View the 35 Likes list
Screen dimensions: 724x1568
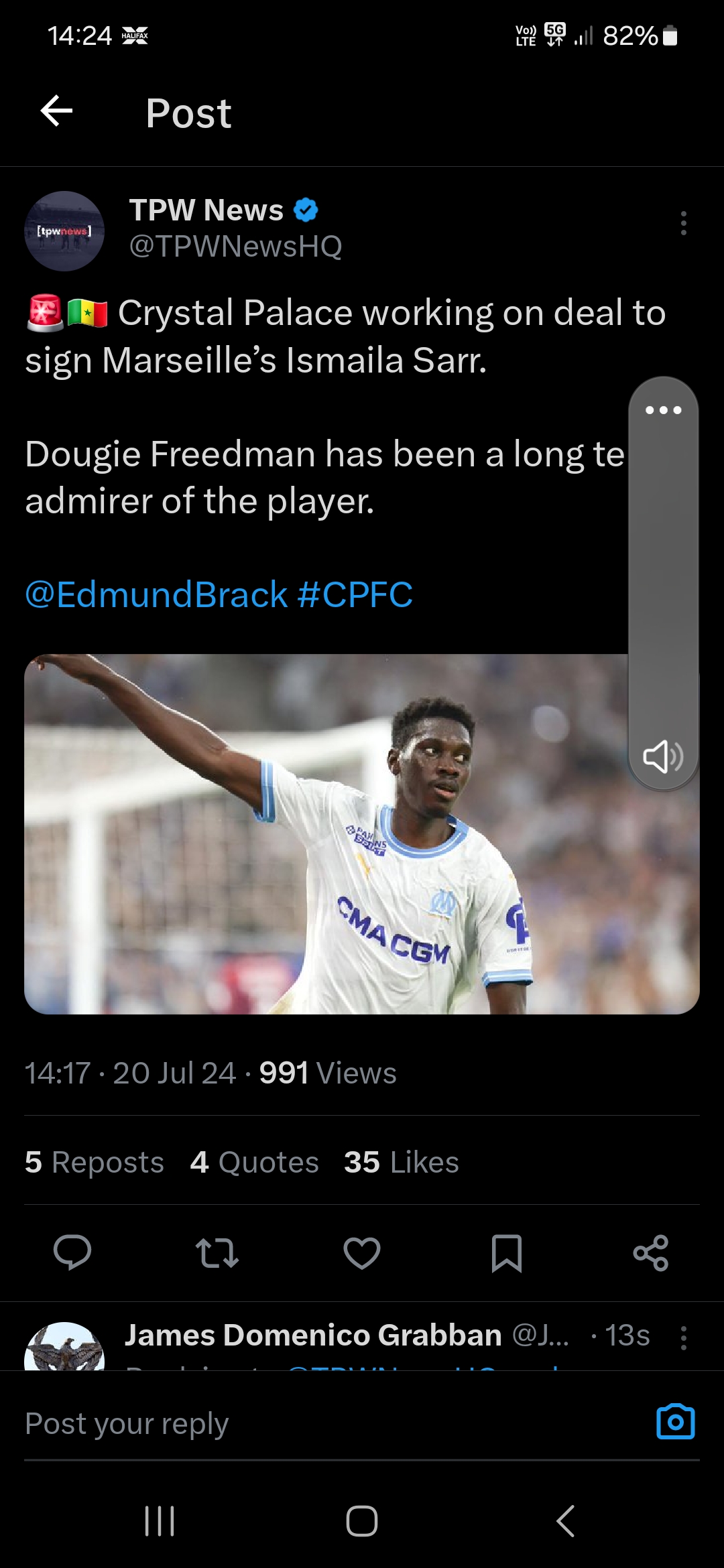pos(401,1163)
